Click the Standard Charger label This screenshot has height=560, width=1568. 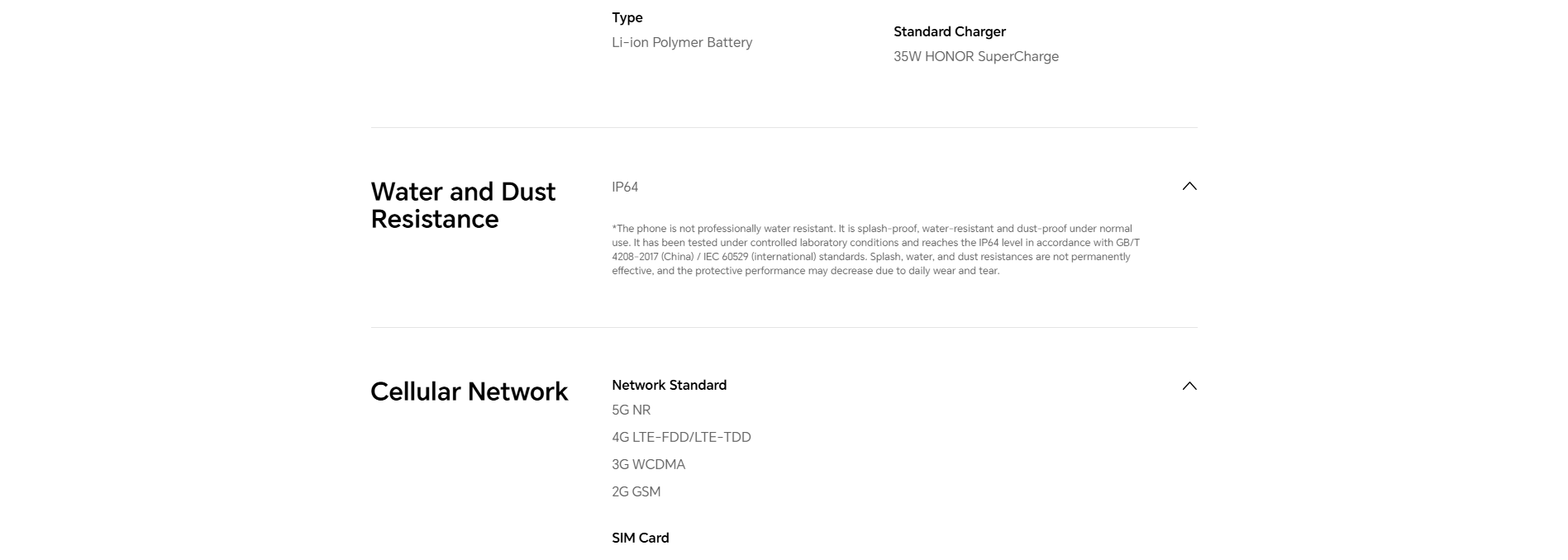[949, 31]
